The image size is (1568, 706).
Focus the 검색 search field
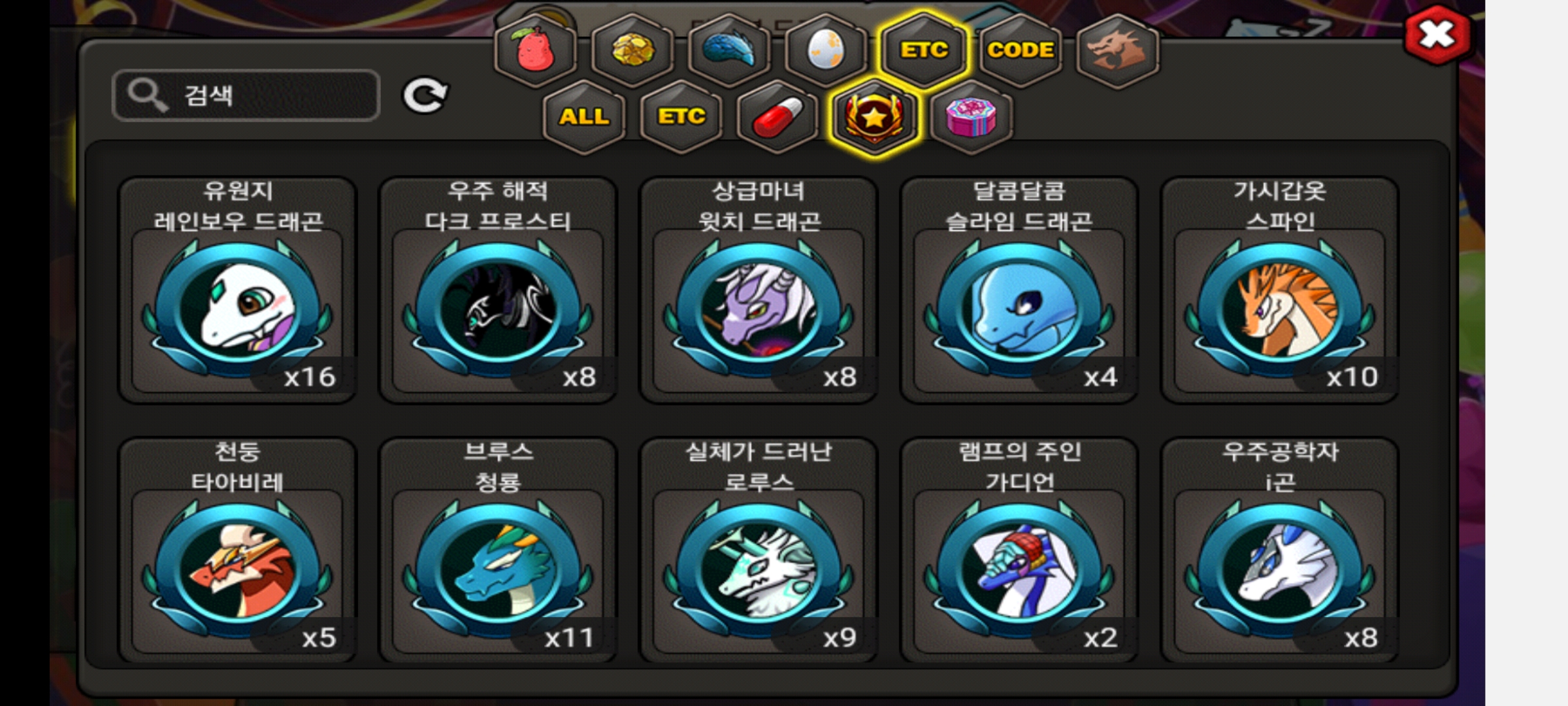coord(246,95)
